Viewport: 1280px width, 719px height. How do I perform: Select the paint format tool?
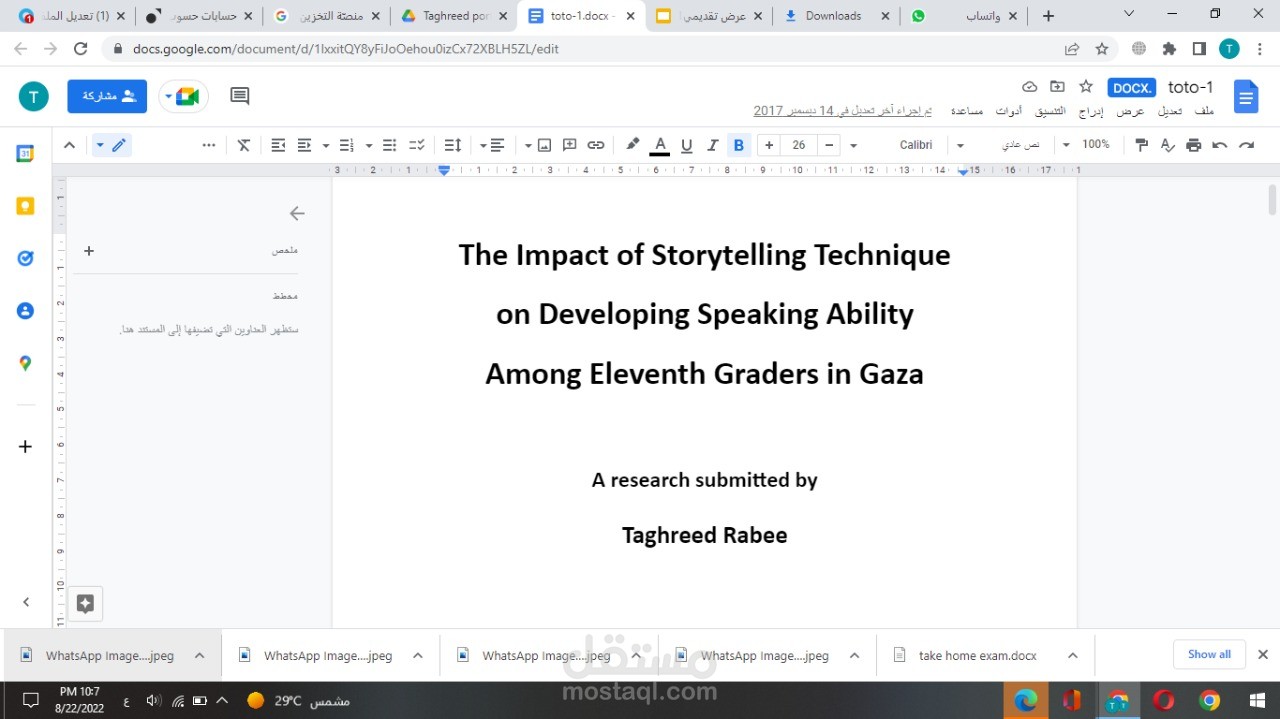(x=1141, y=145)
